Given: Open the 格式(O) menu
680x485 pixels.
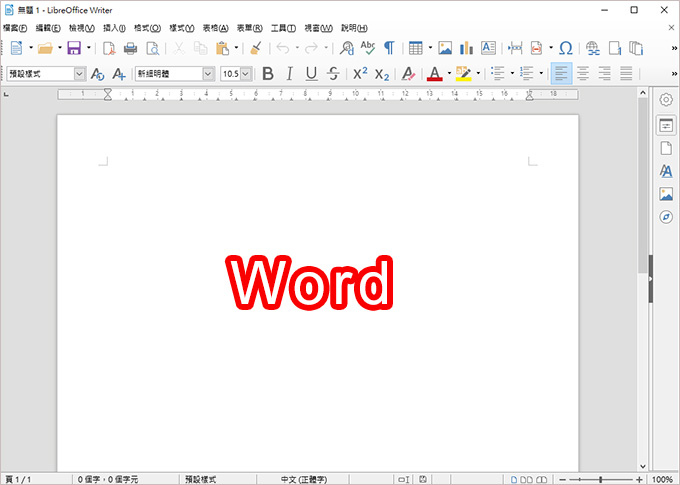Looking at the screenshot, I should coord(147,28).
